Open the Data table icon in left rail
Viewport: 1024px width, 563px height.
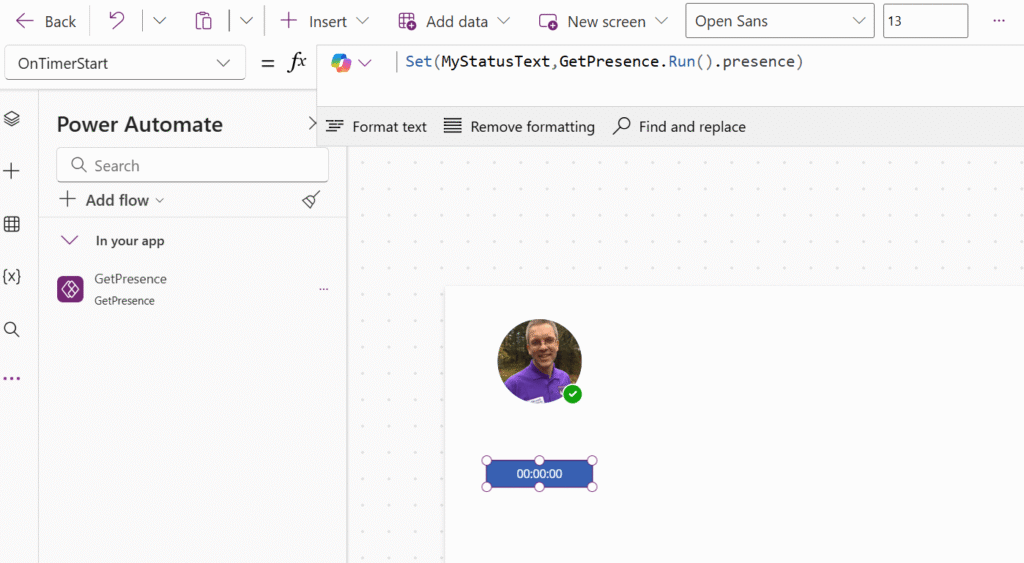pyautogui.click(x=12, y=224)
